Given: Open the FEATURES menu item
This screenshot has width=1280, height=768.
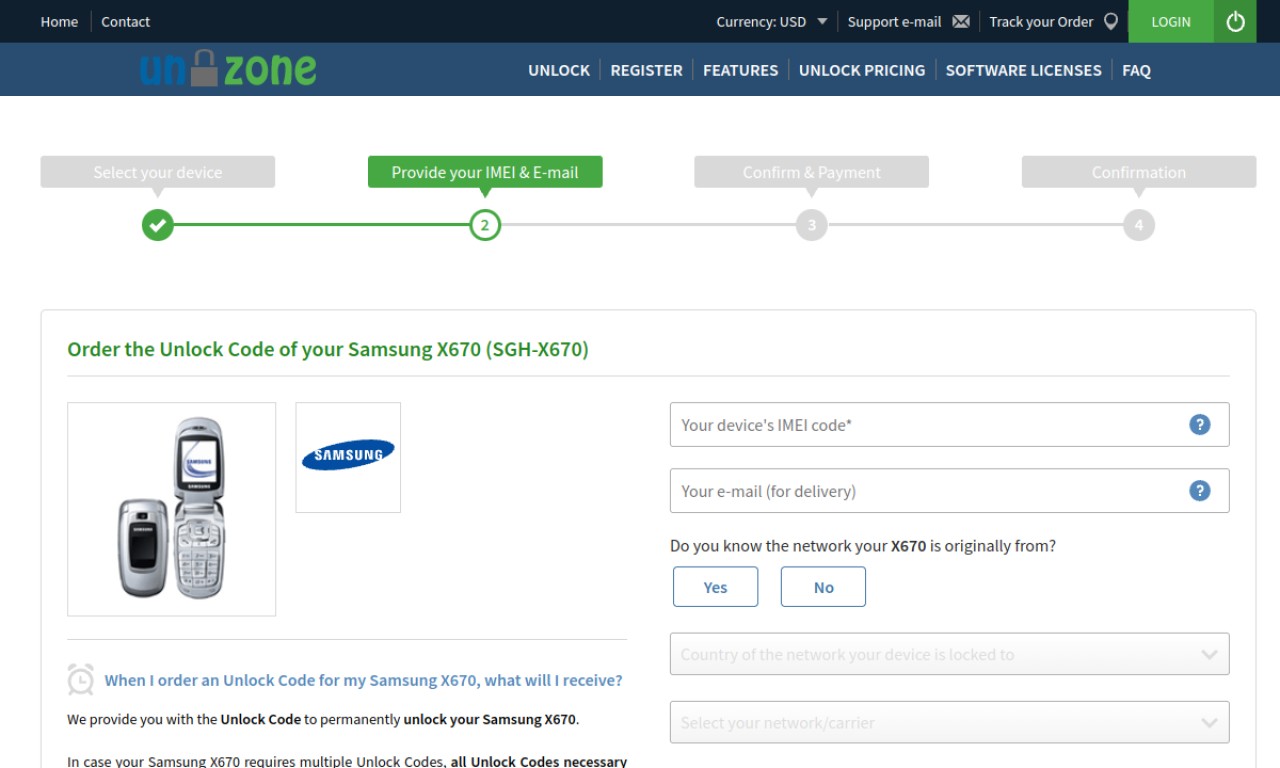Looking at the screenshot, I should click(x=740, y=70).
